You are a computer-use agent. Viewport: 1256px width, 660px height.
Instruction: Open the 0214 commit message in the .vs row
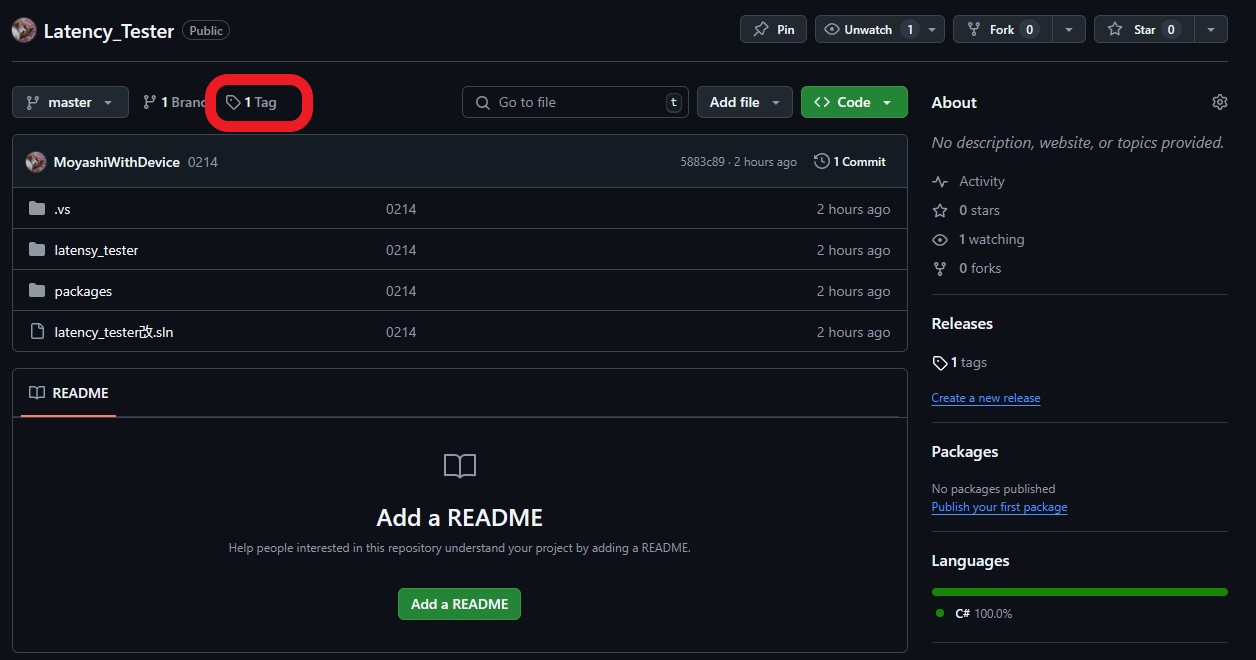[401, 209]
